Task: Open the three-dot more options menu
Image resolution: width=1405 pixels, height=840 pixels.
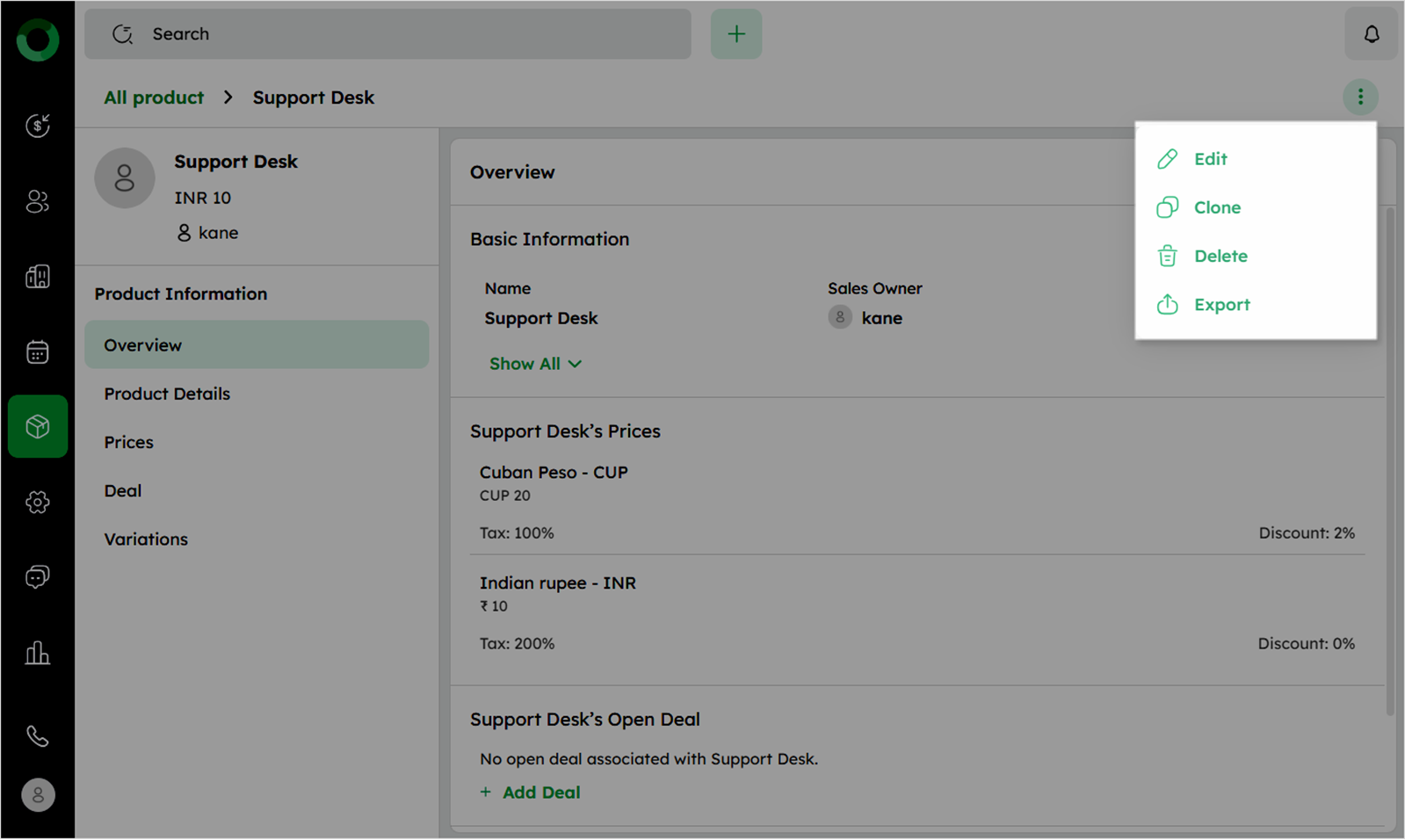Action: point(1359,97)
